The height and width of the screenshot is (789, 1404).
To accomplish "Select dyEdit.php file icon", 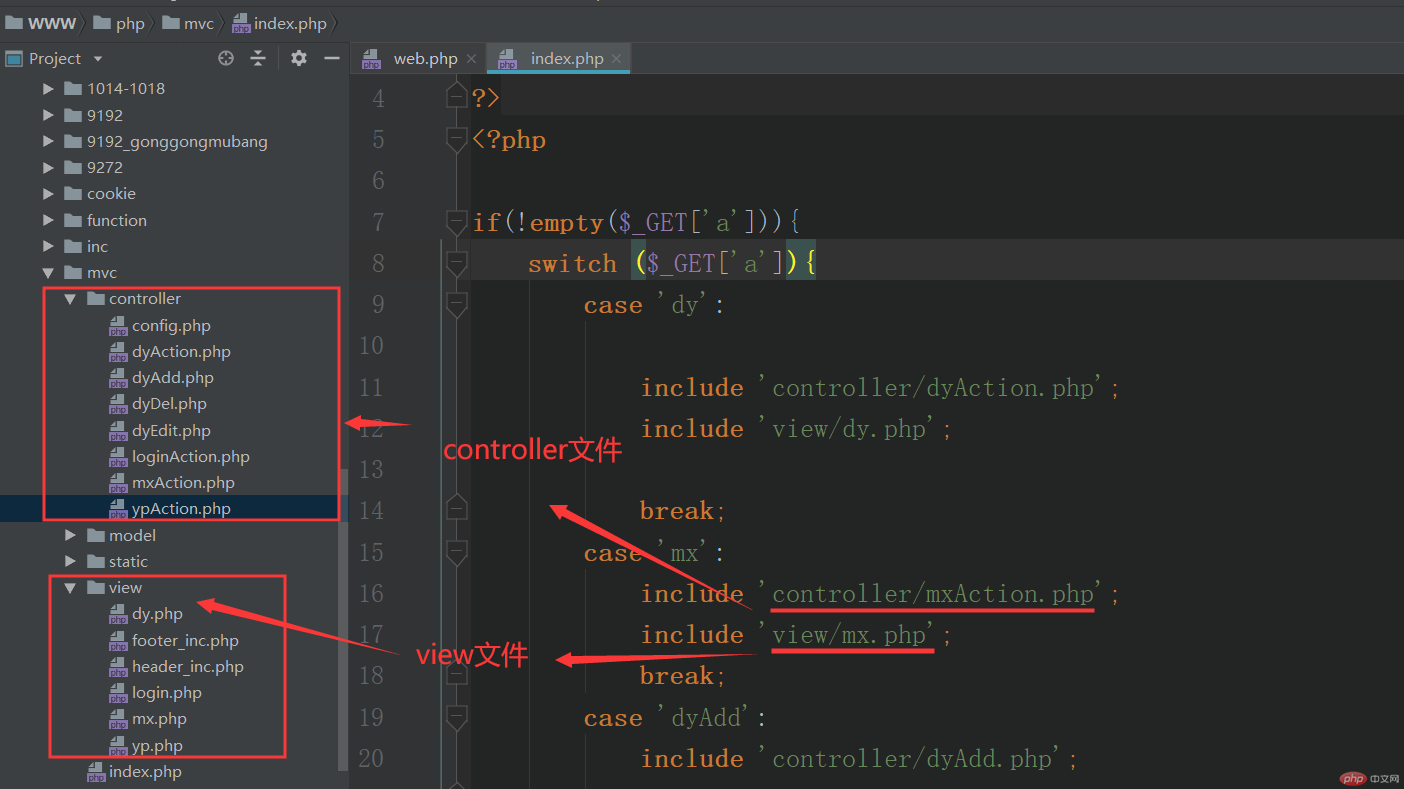I will [x=118, y=431].
